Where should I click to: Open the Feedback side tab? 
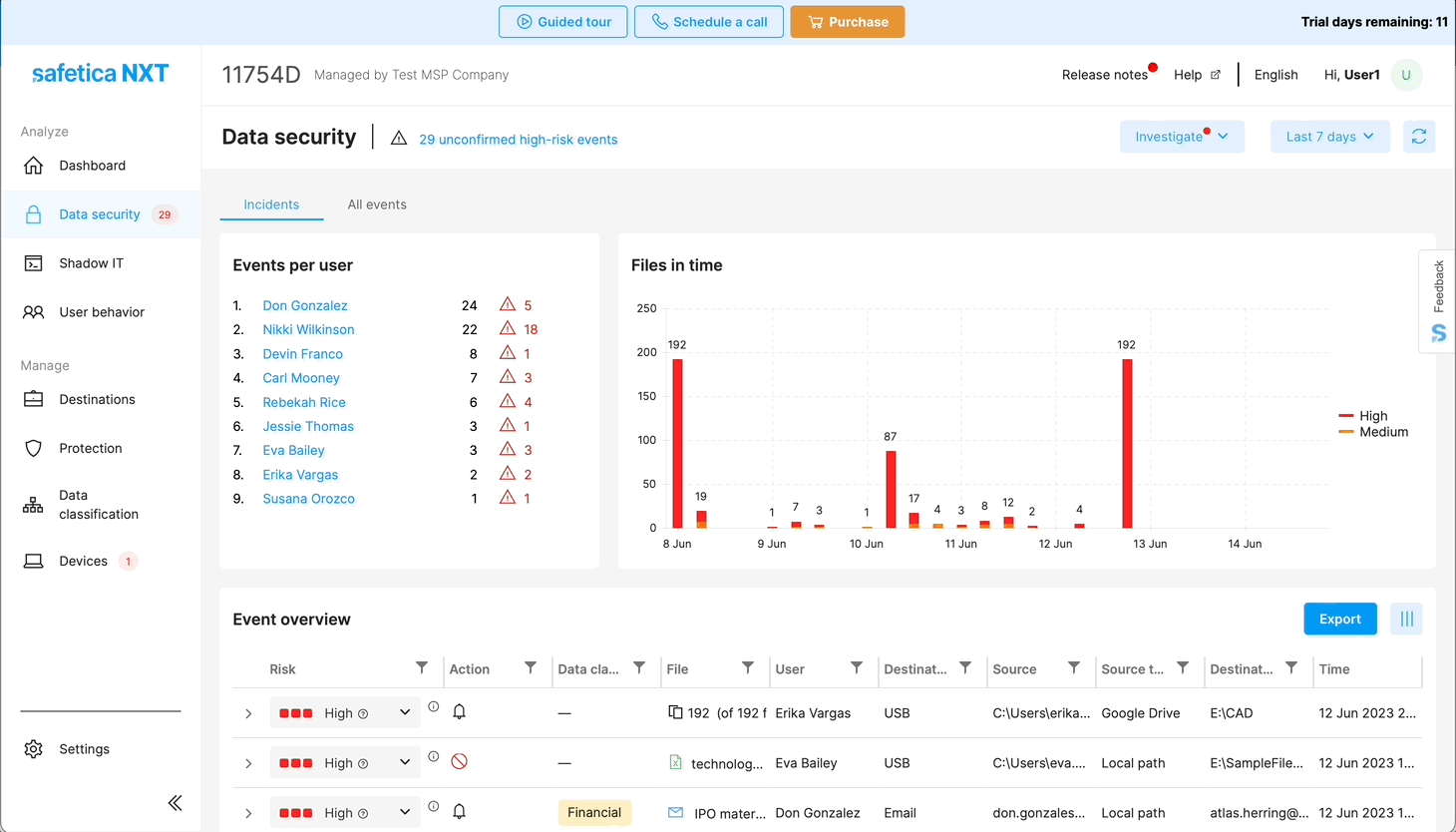pos(1437,300)
